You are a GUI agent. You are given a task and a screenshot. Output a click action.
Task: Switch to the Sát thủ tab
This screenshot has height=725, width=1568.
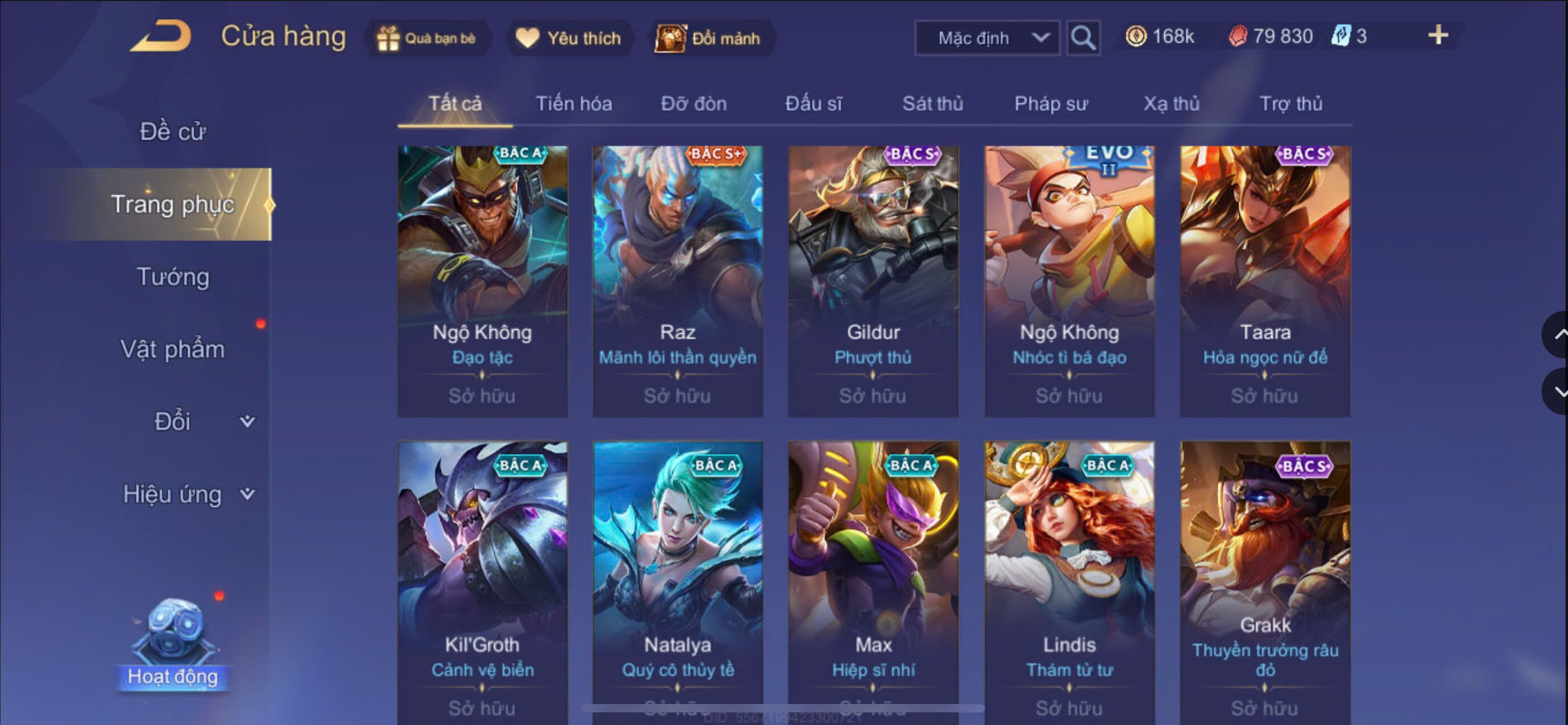coord(933,104)
